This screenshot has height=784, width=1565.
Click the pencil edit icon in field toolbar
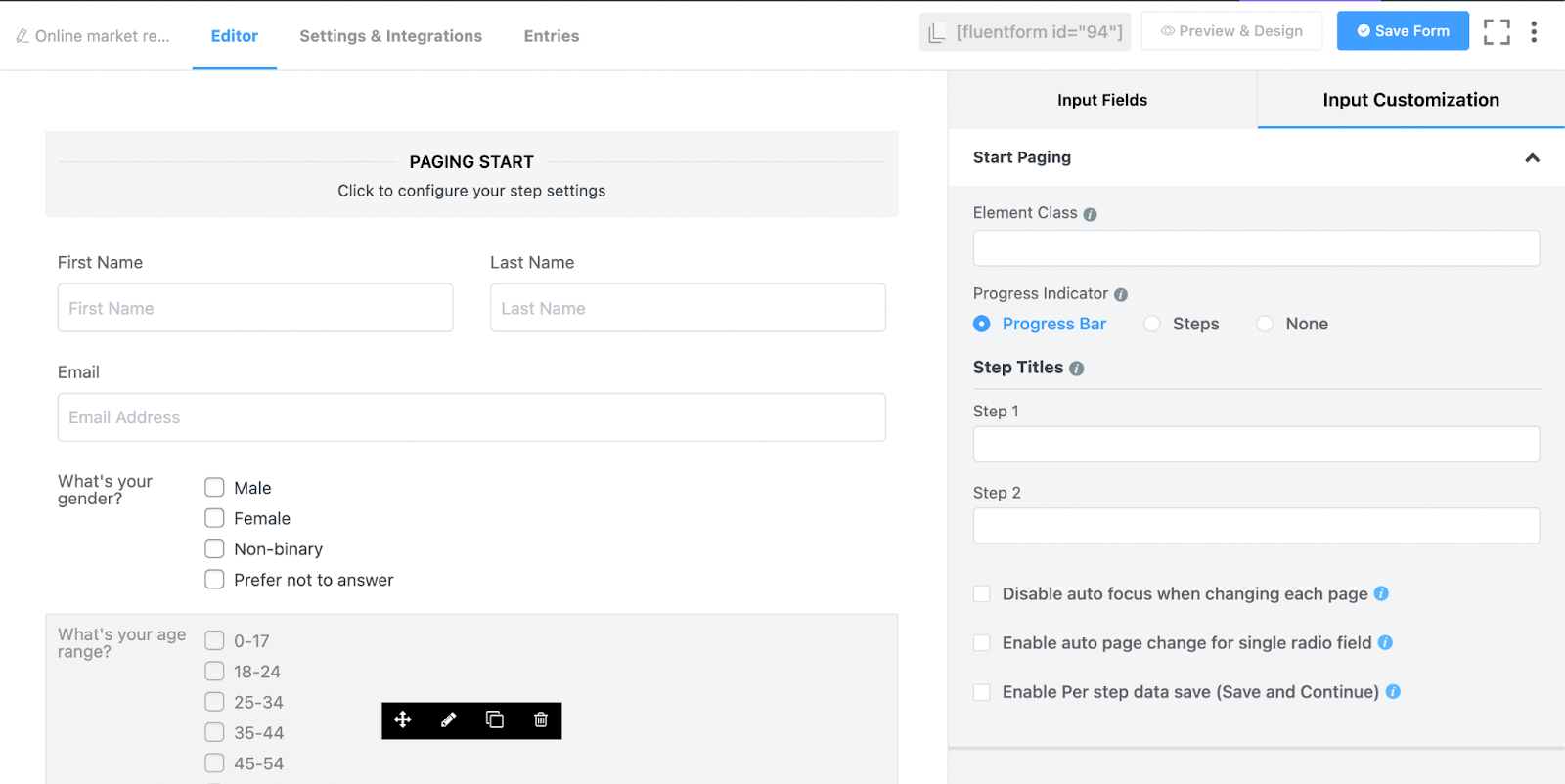[x=449, y=720]
